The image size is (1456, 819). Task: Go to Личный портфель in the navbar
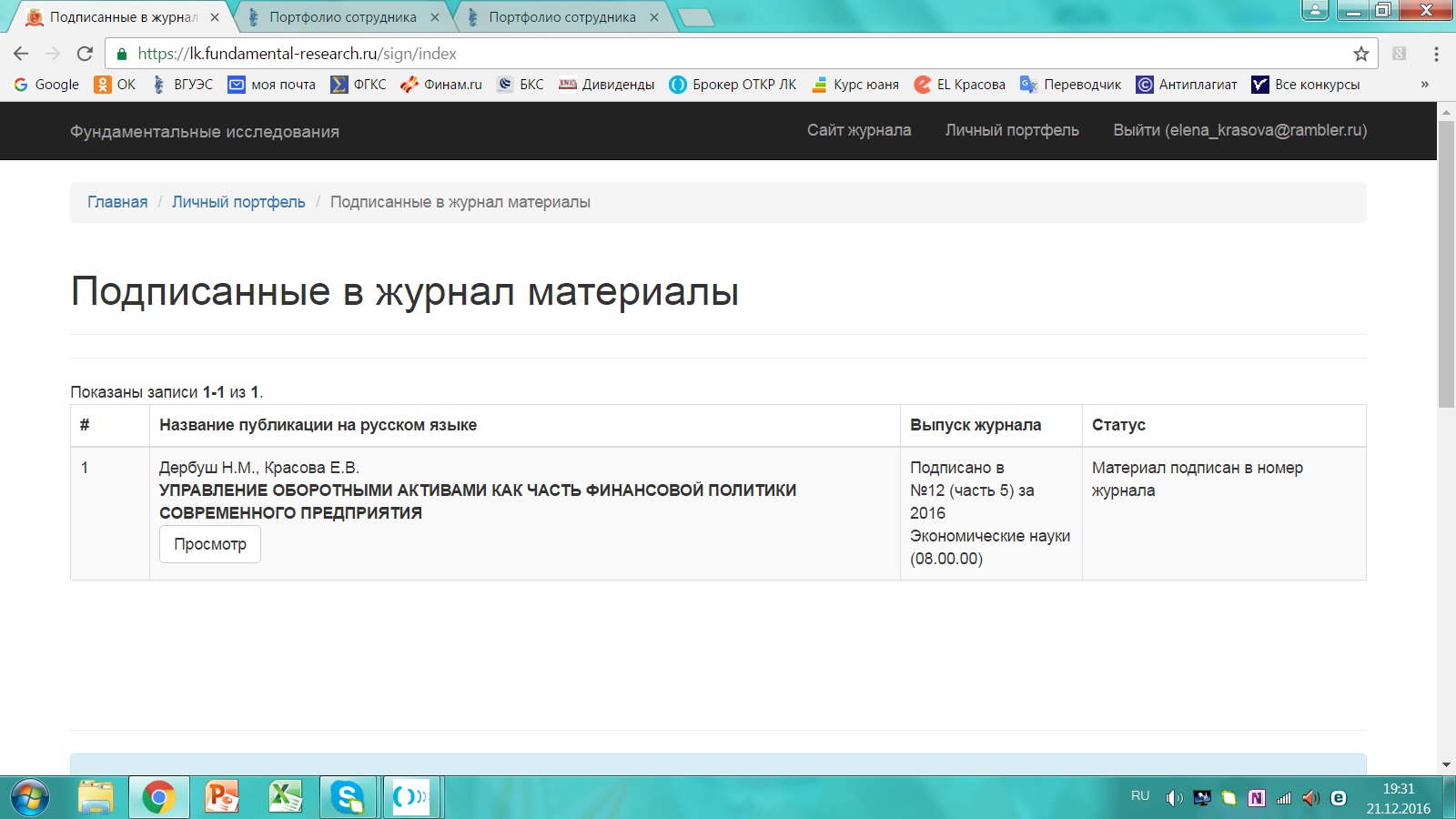tap(1011, 130)
